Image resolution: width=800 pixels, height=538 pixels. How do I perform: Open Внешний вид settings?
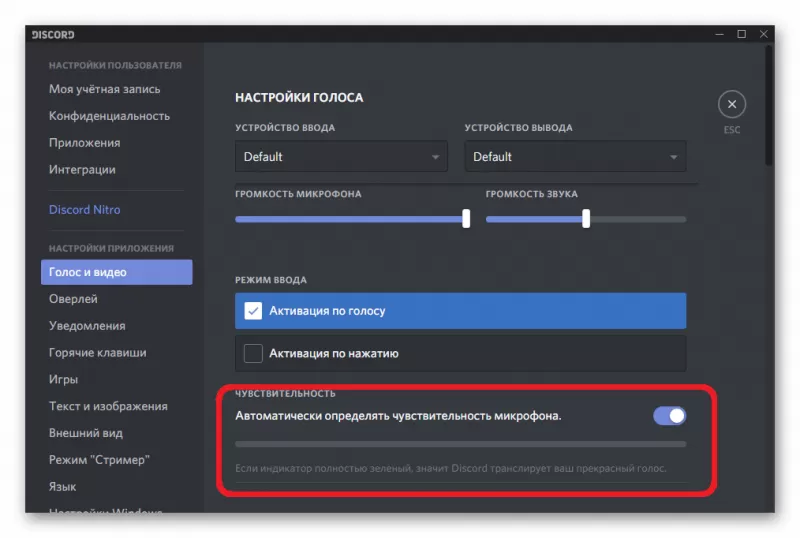(x=86, y=433)
